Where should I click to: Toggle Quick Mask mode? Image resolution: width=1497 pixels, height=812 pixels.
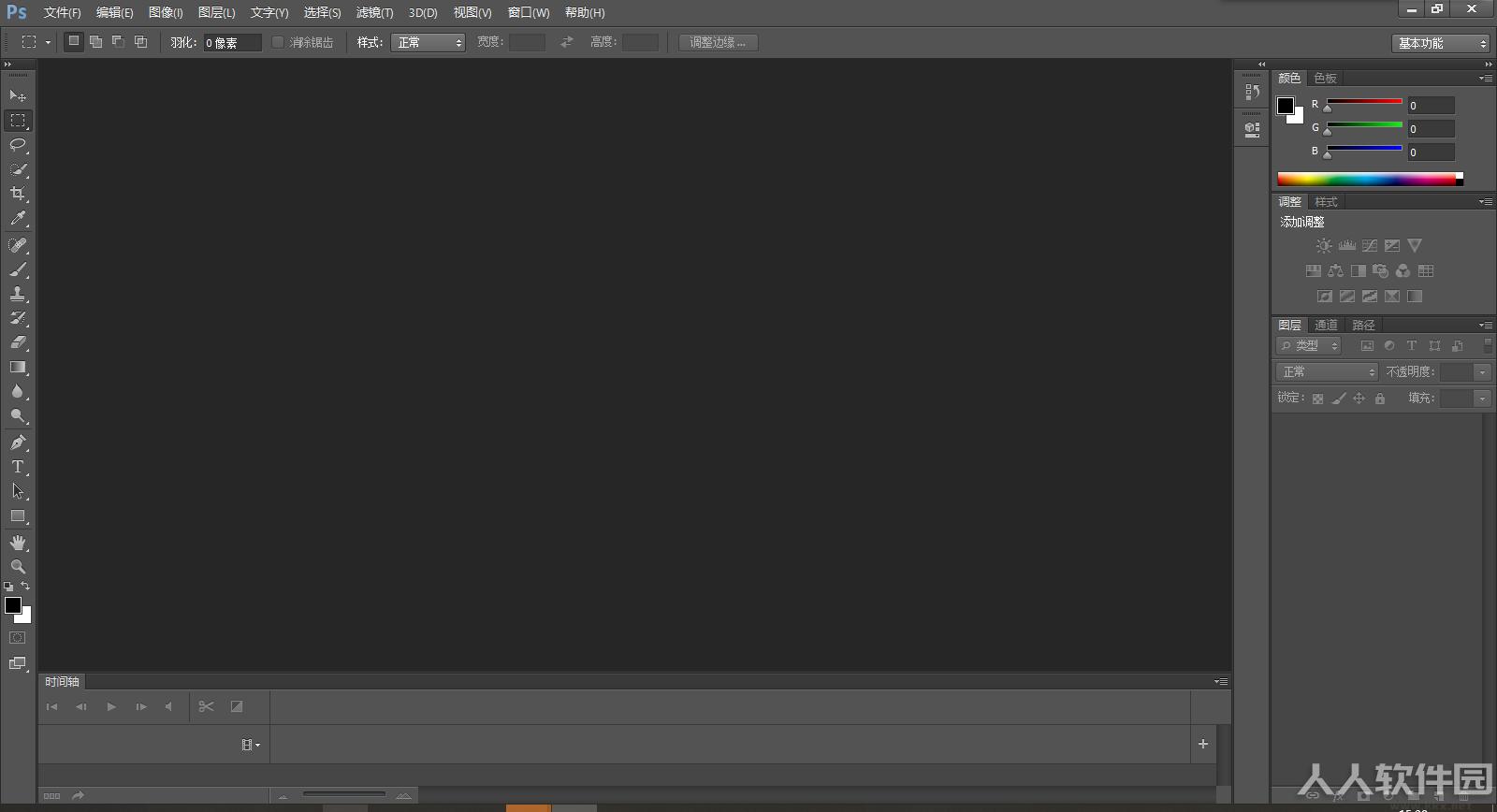(x=18, y=638)
